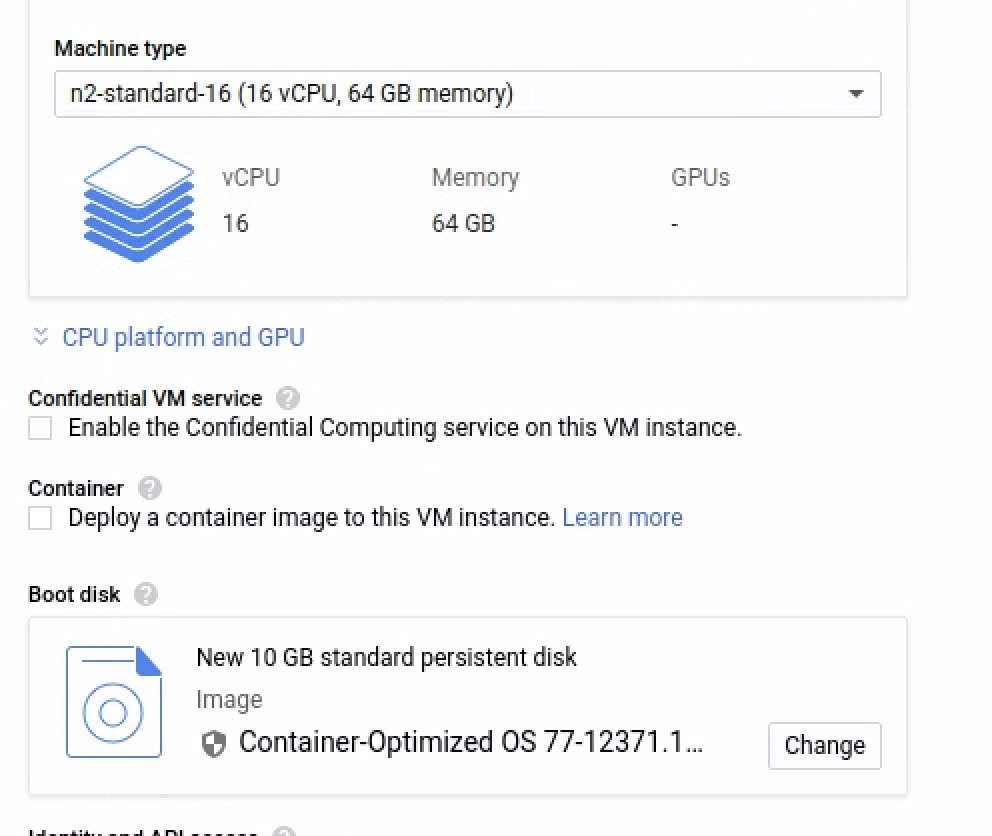Open the Machine type dropdown arrow
The height and width of the screenshot is (836, 992).
coord(855,94)
